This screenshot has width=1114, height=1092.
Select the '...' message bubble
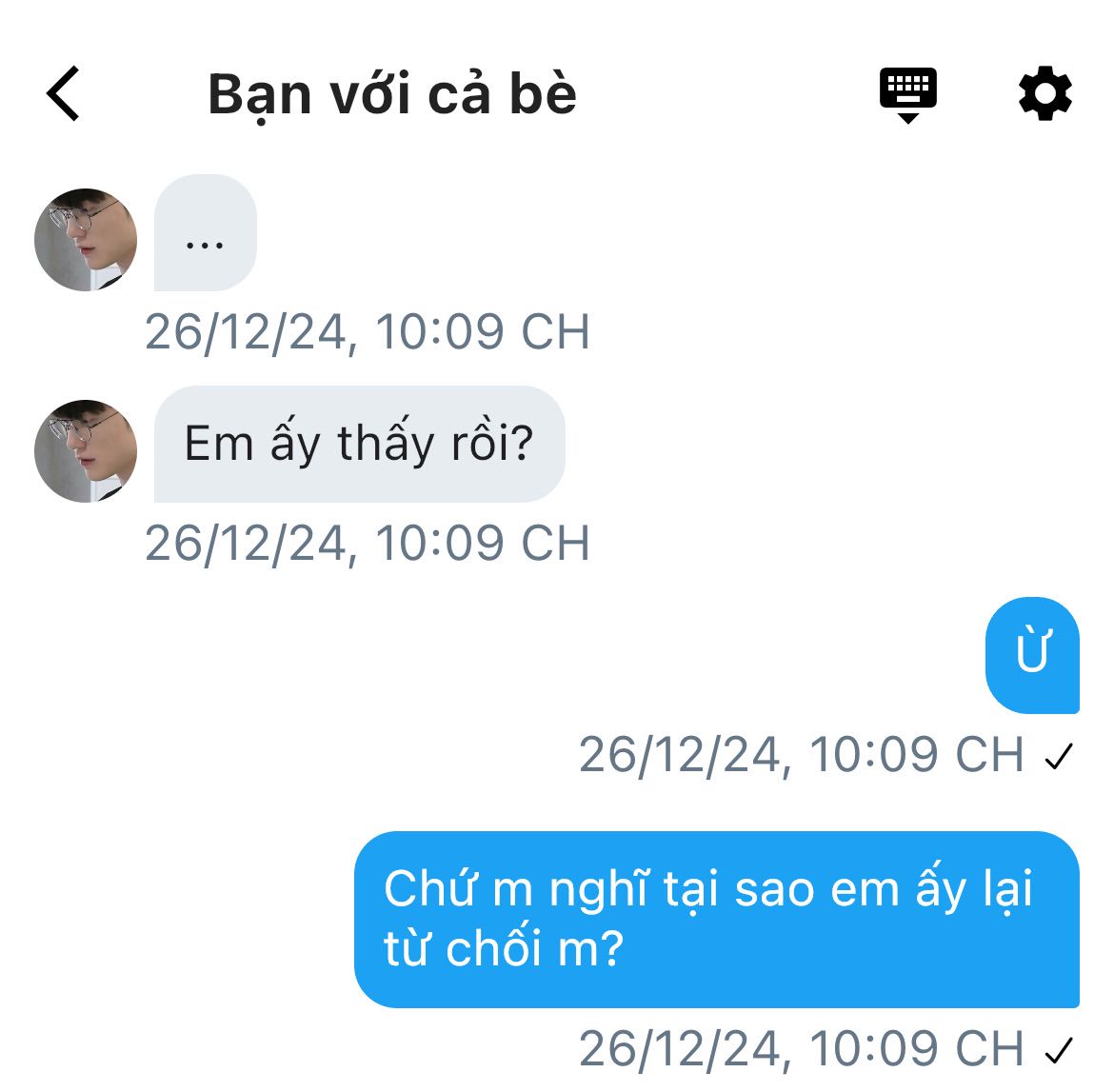[206, 232]
